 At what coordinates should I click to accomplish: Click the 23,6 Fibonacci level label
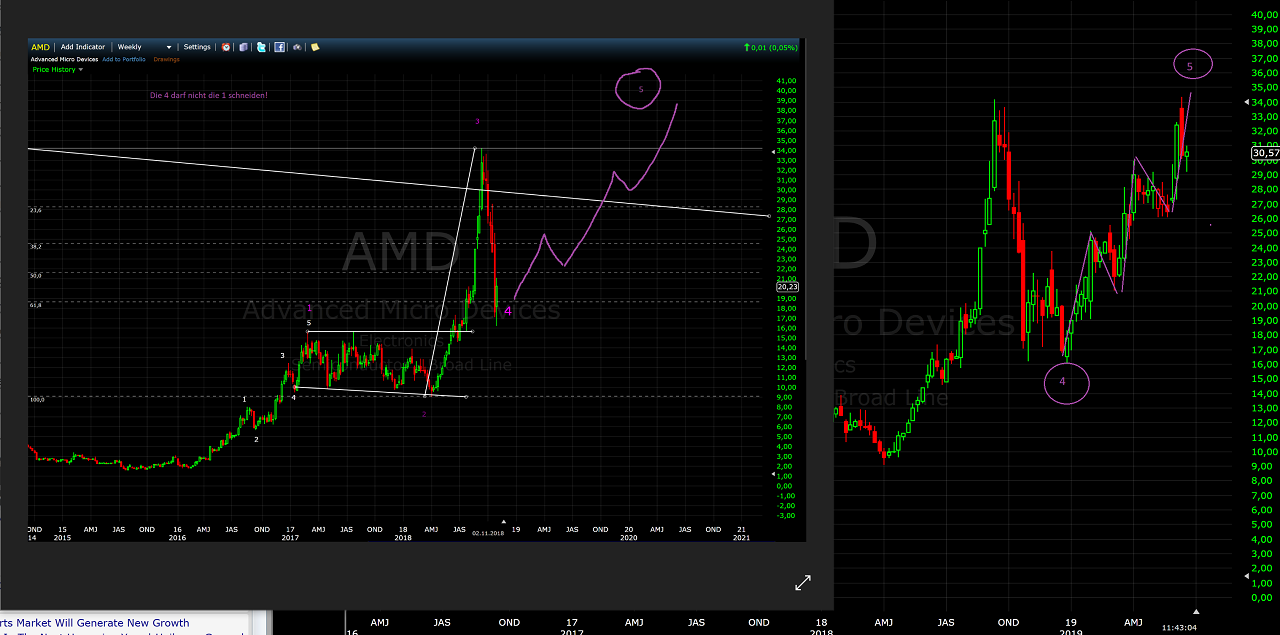35,210
